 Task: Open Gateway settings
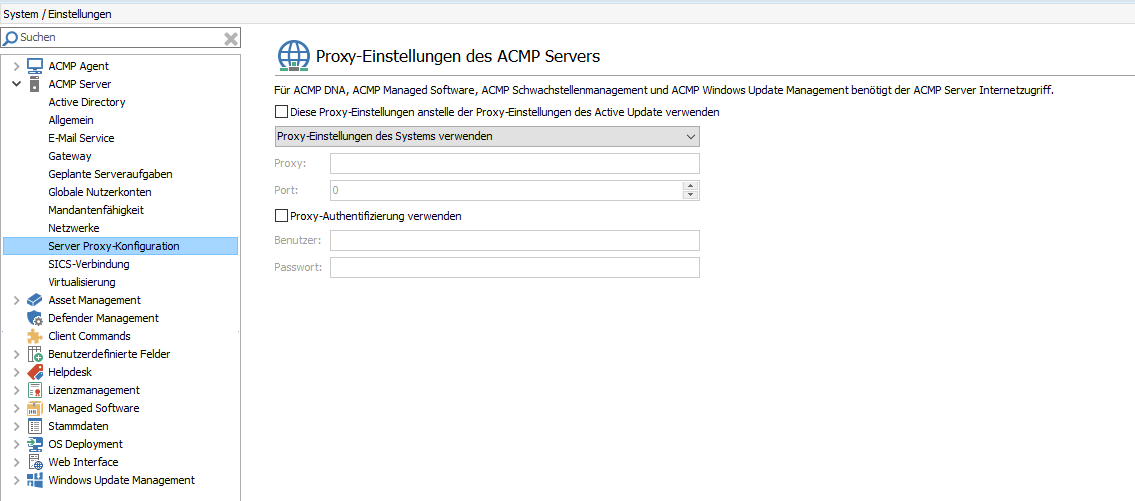[x=69, y=156]
